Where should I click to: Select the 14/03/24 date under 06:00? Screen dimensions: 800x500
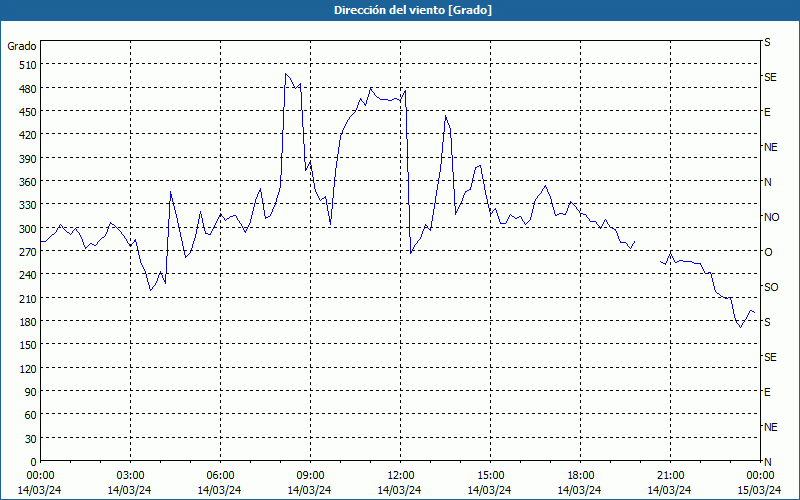tap(219, 490)
